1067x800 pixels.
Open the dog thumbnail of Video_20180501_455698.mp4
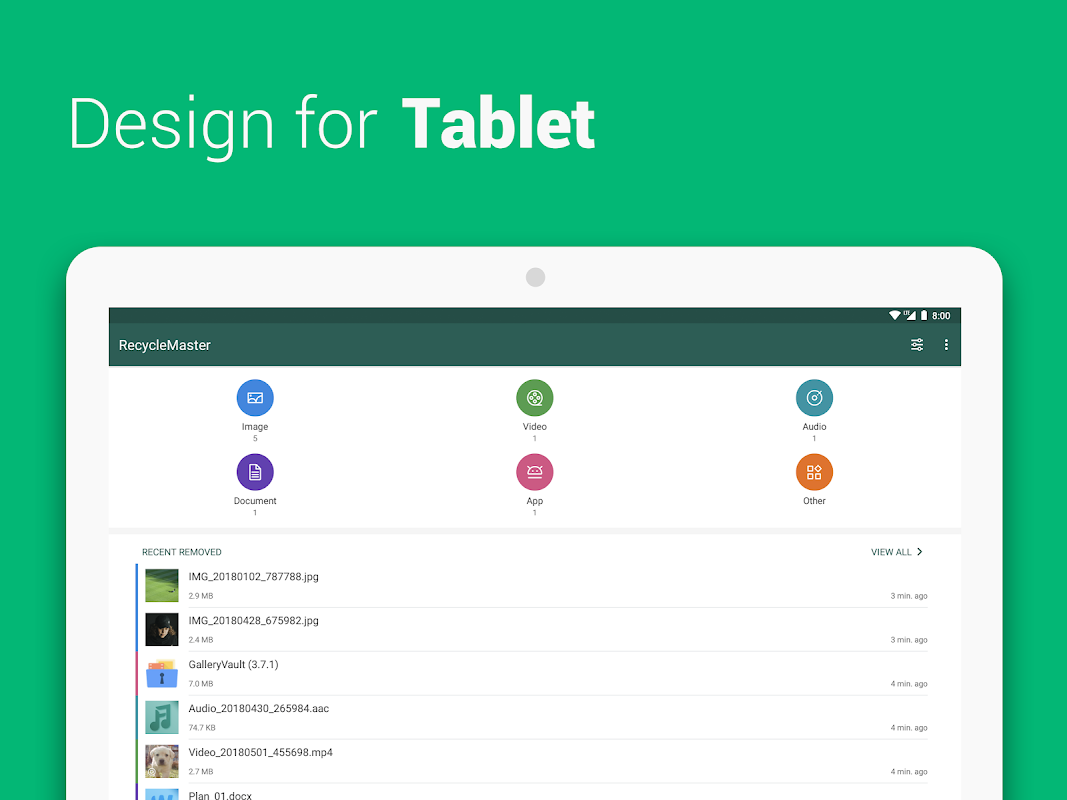[162, 761]
